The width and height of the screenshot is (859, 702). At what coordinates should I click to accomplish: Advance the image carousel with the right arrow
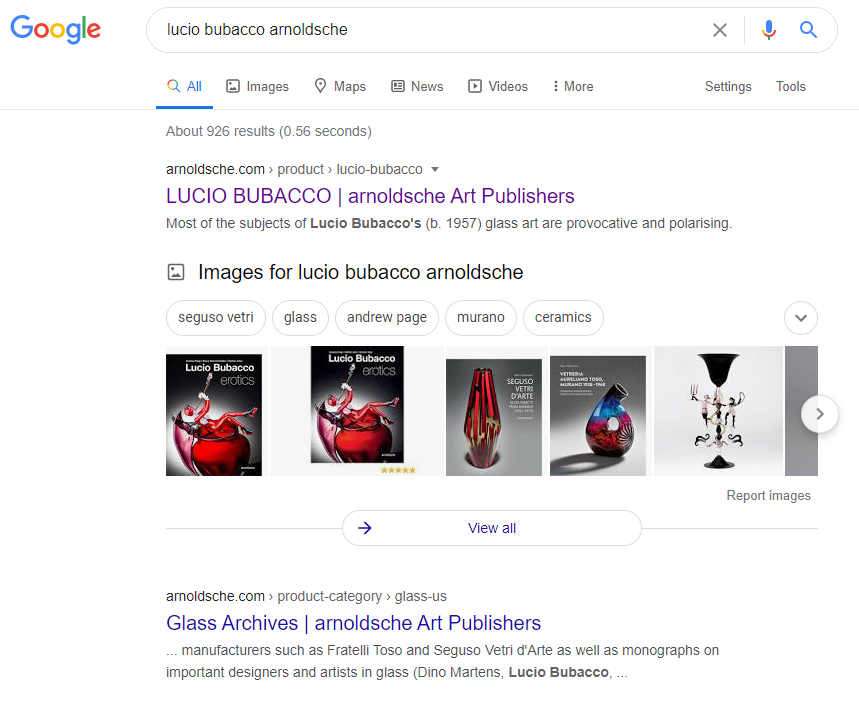820,414
